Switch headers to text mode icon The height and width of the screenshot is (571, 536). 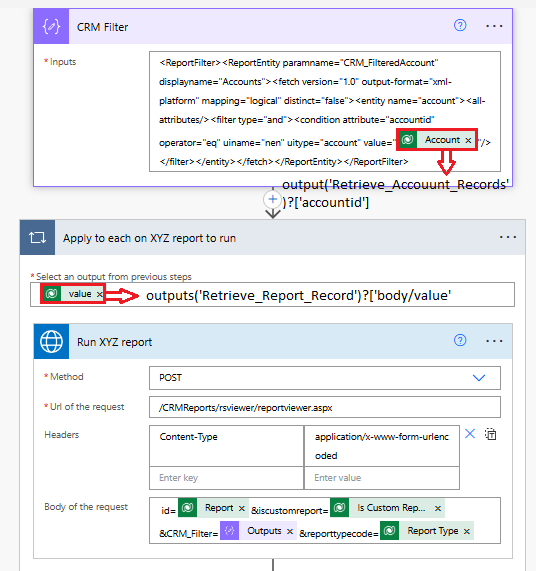tap(490, 434)
